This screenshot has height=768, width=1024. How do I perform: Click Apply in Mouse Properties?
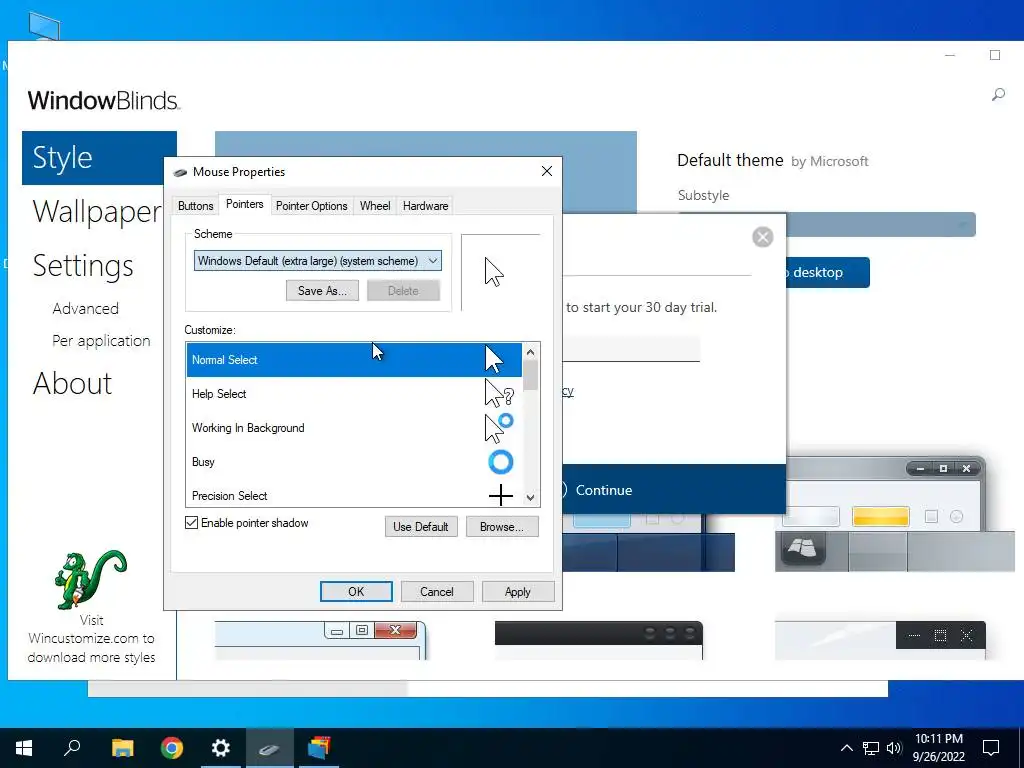(517, 592)
